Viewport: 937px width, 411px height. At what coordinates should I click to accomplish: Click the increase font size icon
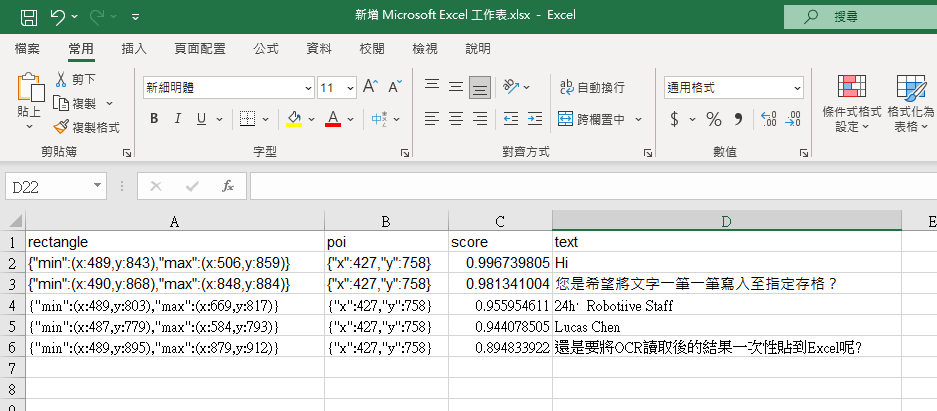pyautogui.click(x=370, y=87)
